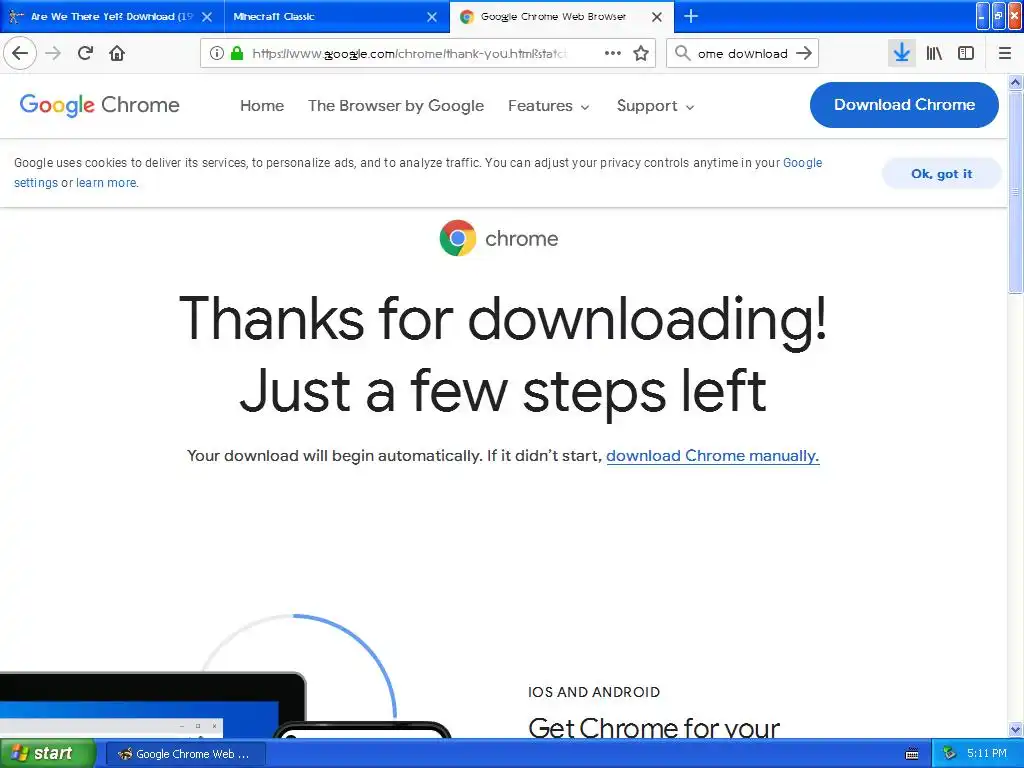The width and height of the screenshot is (1024, 768).
Task: Click the Google Chrome logo in header
Action: point(99,105)
